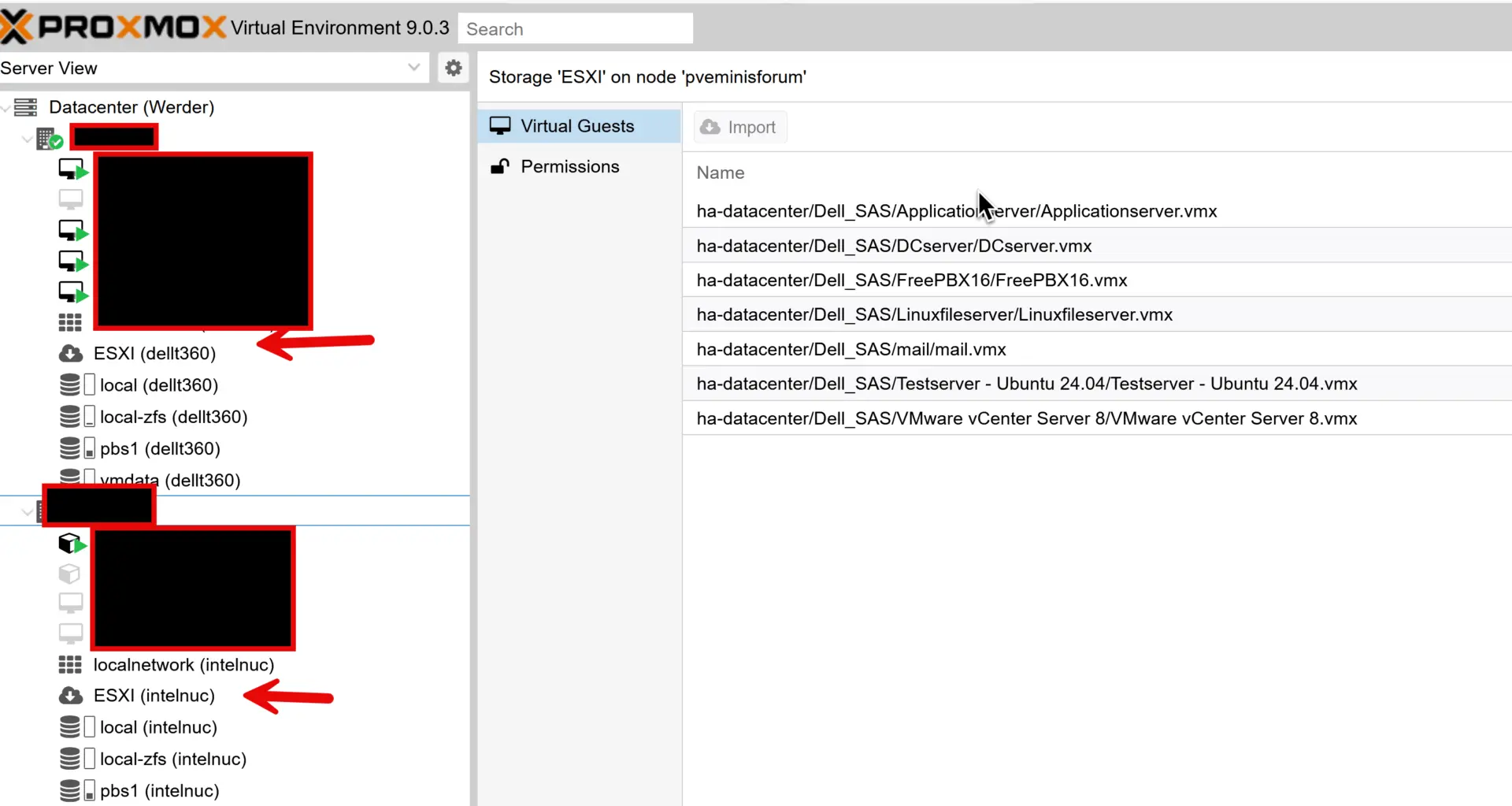The width and height of the screenshot is (1512, 806).
Task: Sort by the Name column header
Action: (721, 173)
